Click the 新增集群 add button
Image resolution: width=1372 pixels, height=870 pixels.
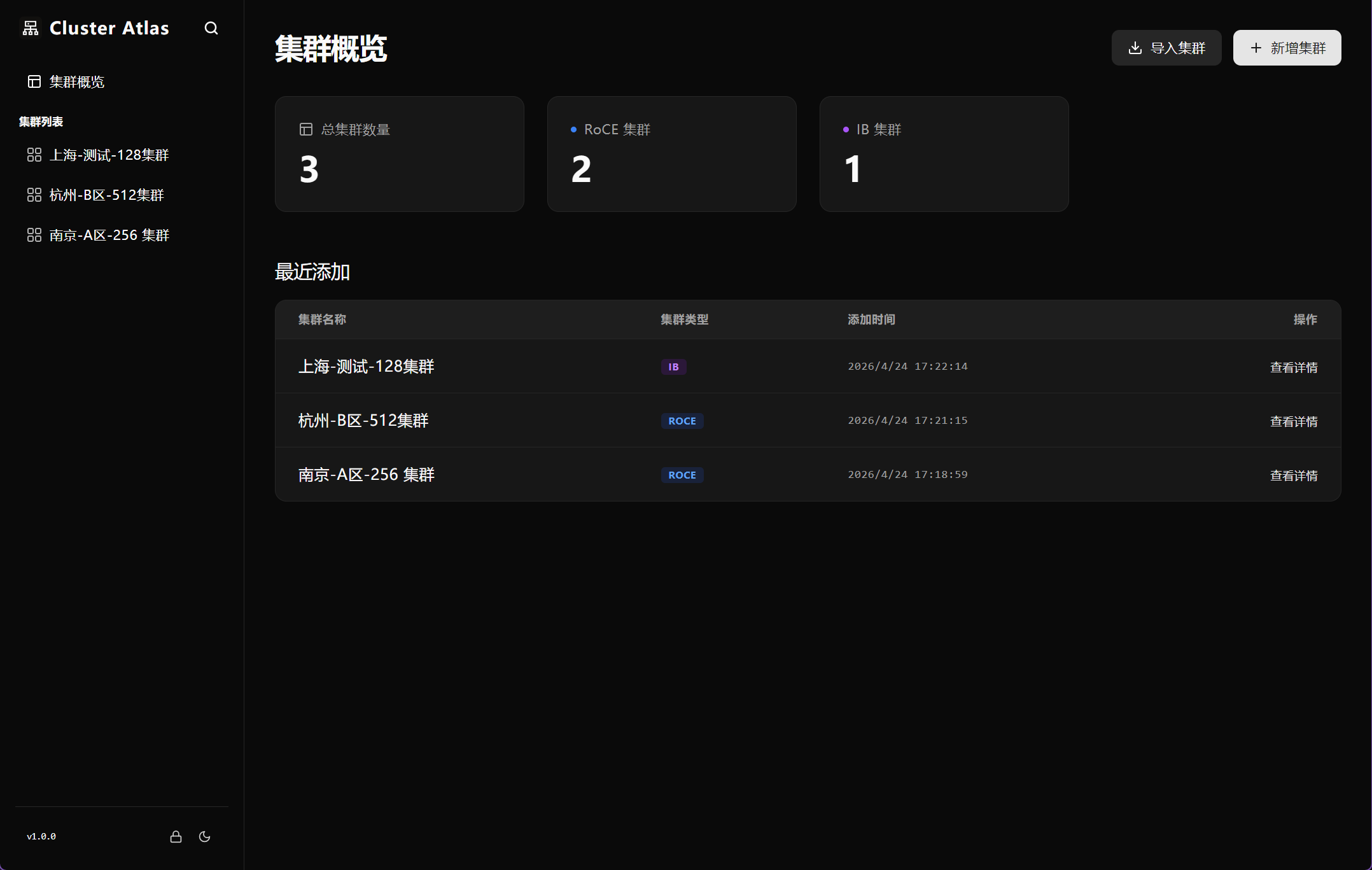point(1287,48)
